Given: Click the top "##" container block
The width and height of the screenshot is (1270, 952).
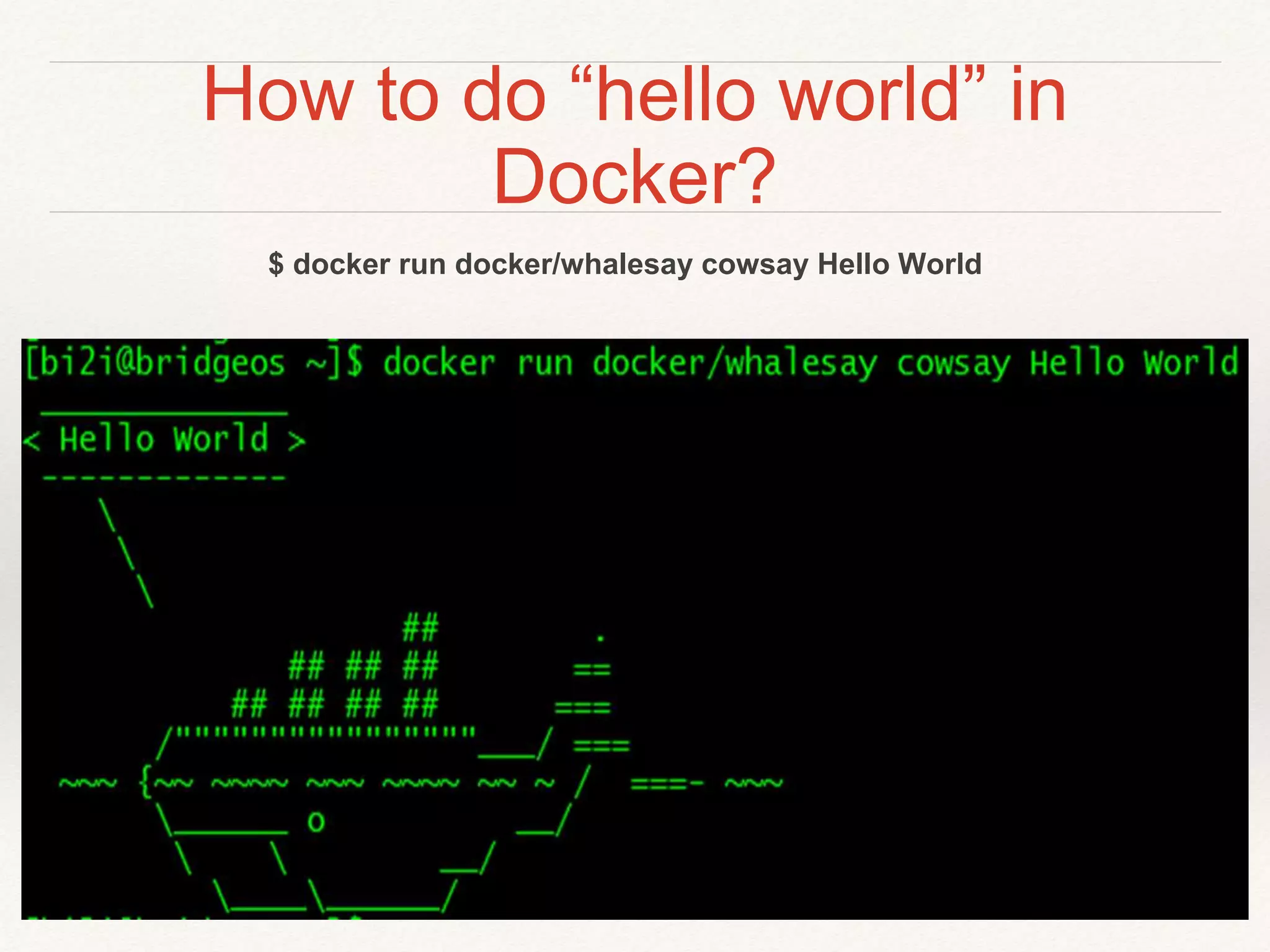Looking at the screenshot, I should (x=420, y=627).
